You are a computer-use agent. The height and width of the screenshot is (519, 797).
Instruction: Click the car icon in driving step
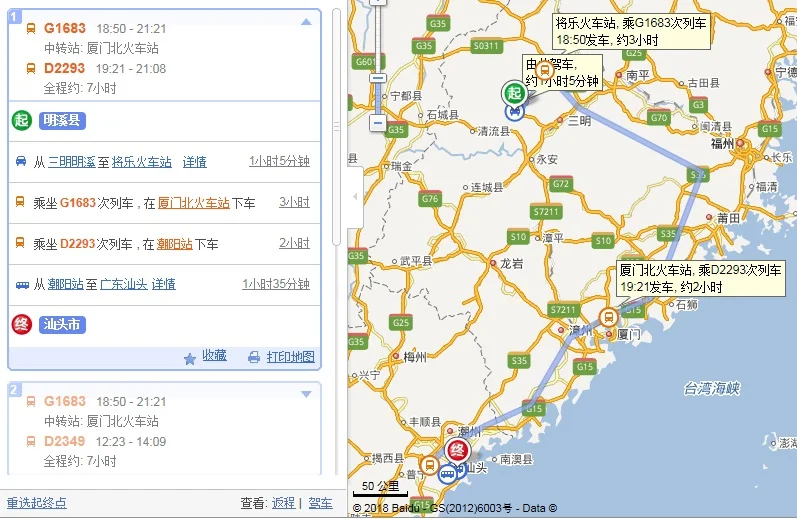[21, 161]
